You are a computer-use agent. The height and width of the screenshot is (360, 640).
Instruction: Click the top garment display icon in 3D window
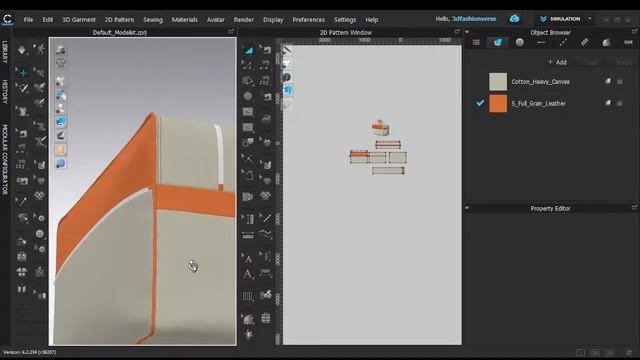coord(60,50)
